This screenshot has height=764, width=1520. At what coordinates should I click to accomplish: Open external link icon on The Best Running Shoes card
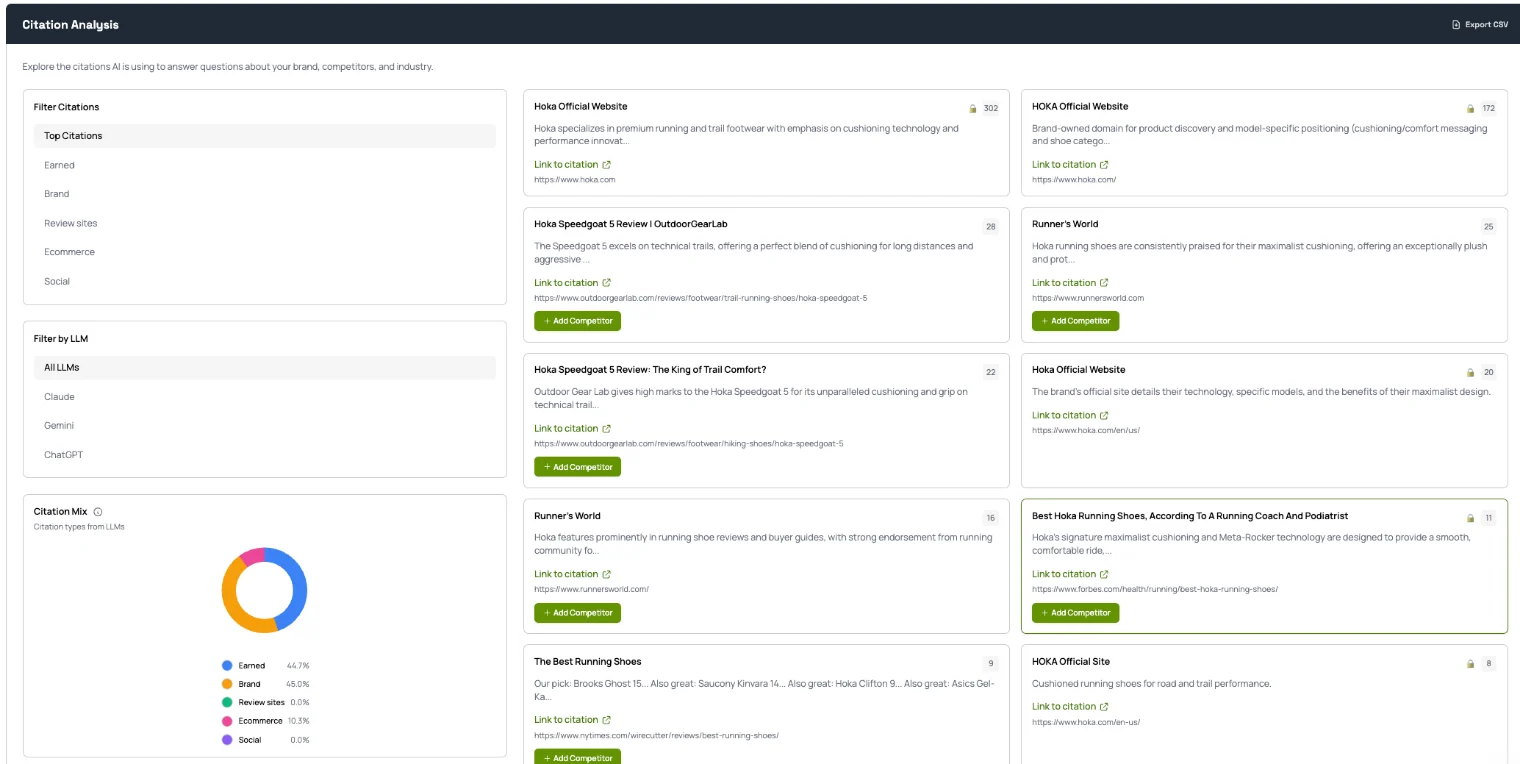click(606, 720)
